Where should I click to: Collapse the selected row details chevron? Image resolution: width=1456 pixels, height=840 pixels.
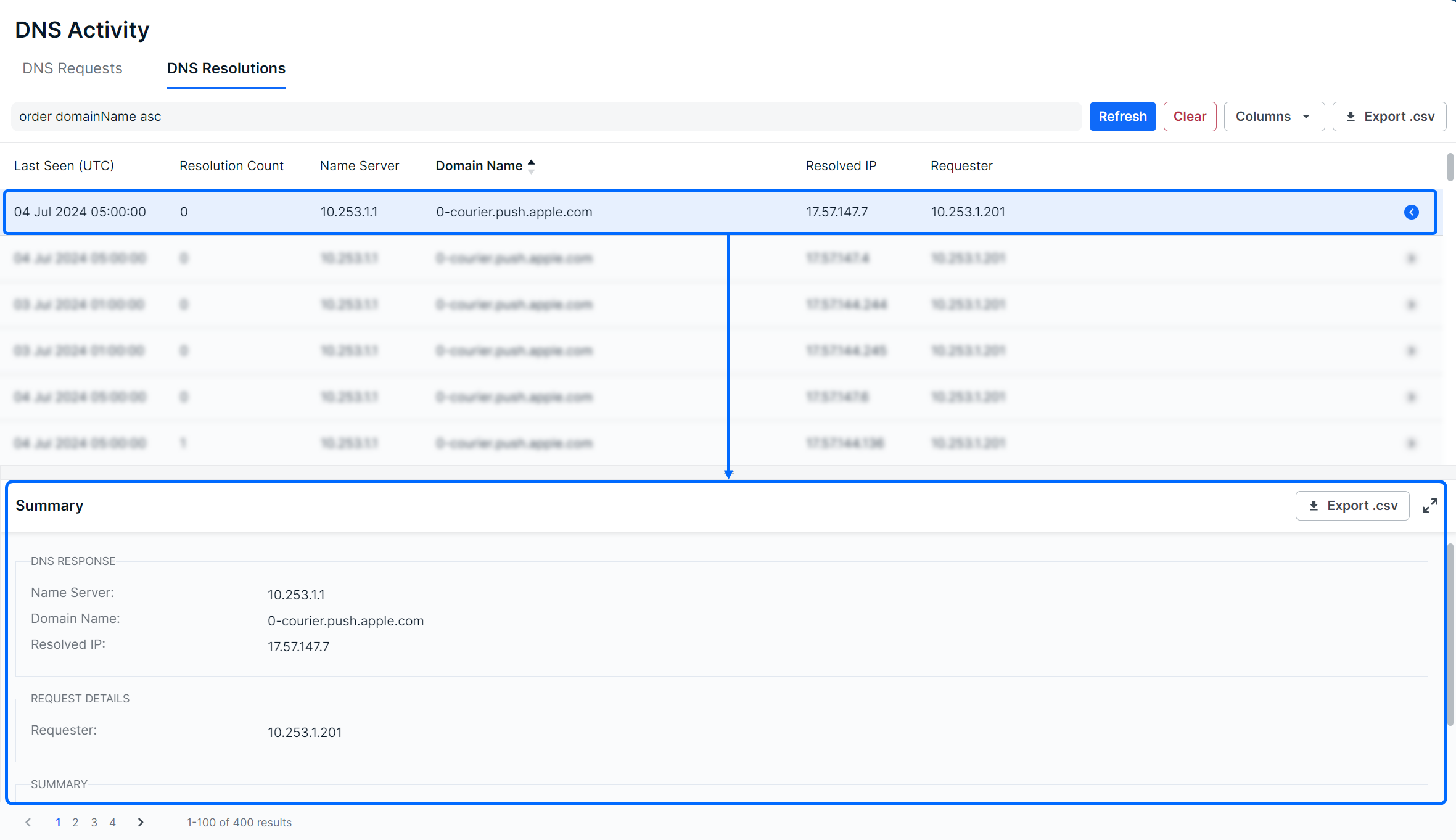tap(1411, 212)
